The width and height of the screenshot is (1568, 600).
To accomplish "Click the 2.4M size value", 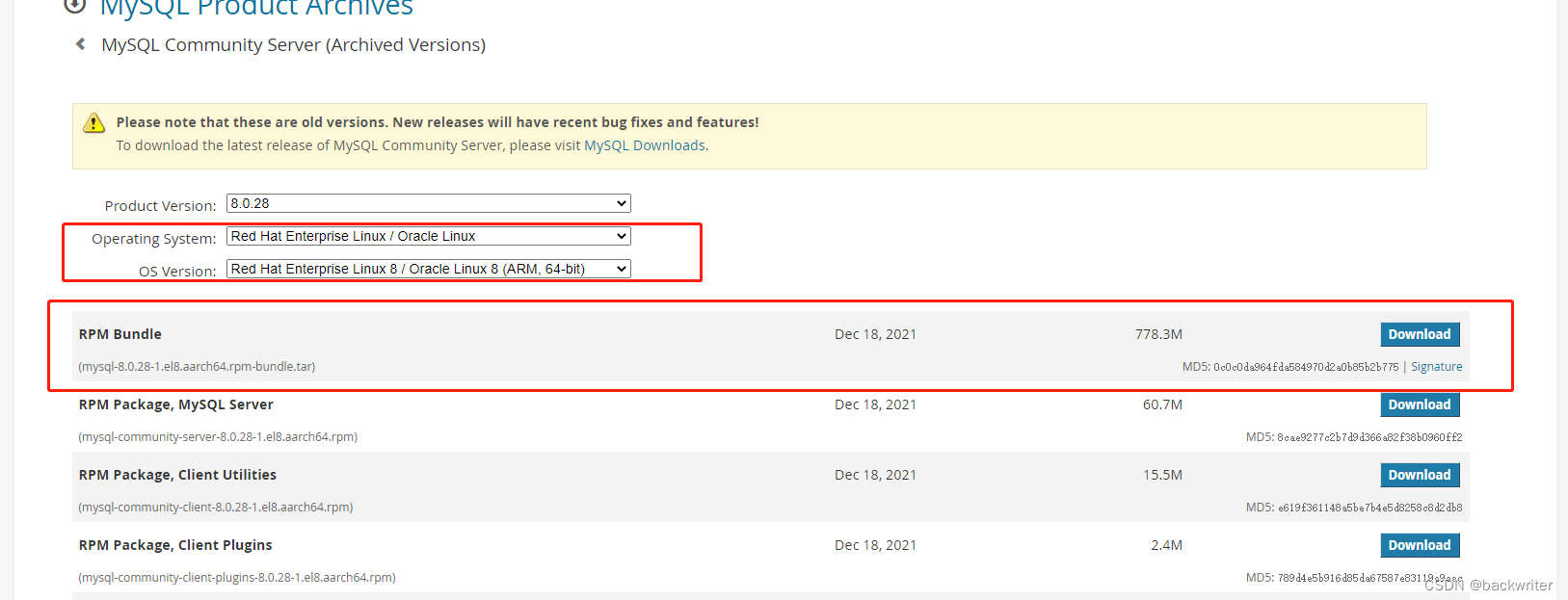I will pos(1166,545).
